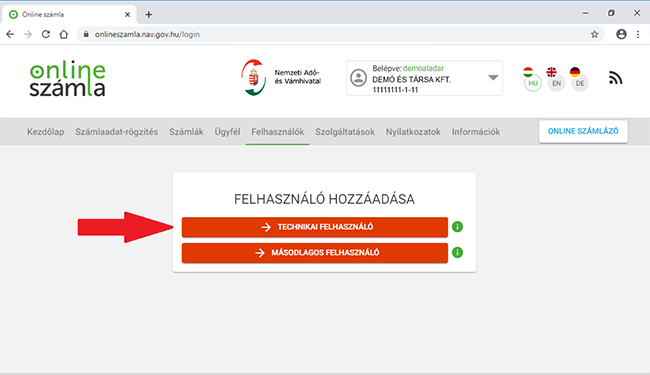Viewport: 650px width, 375px height.
Task: Click DEMÓ ÉS TÁRSA KFT. text
Action: [x=411, y=79]
